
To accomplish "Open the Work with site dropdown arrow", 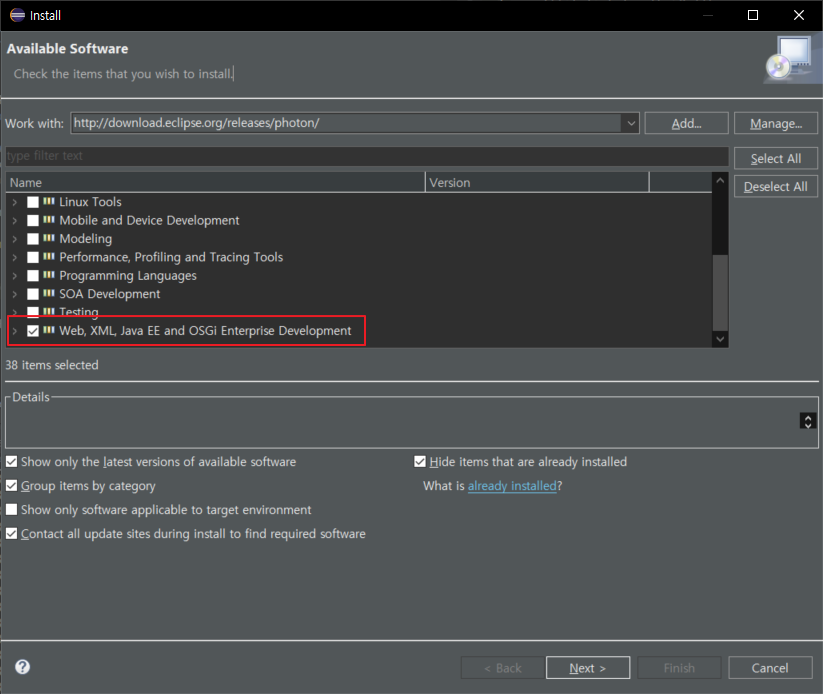I will point(630,123).
